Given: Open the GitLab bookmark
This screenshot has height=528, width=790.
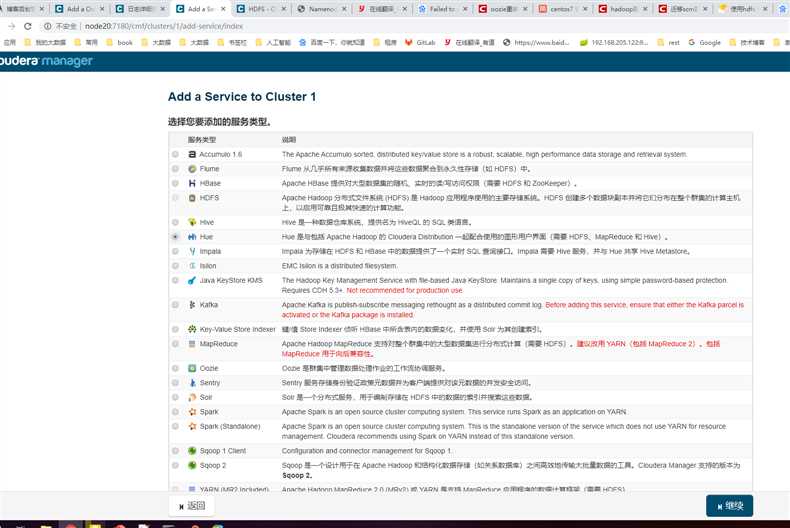Looking at the screenshot, I should tap(420, 43).
